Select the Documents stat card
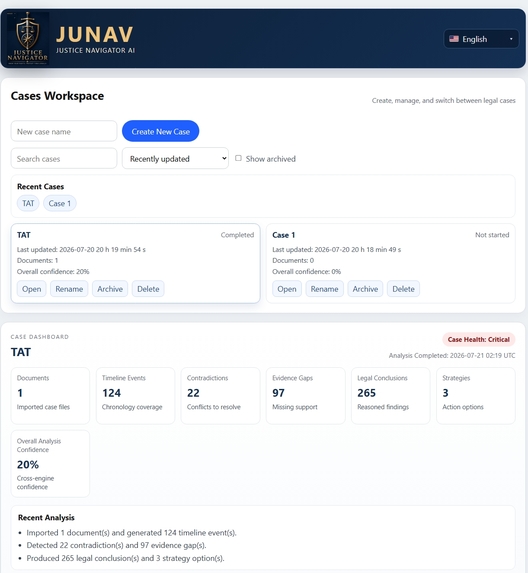Viewport: 528px width, 573px height. (x=50, y=396)
